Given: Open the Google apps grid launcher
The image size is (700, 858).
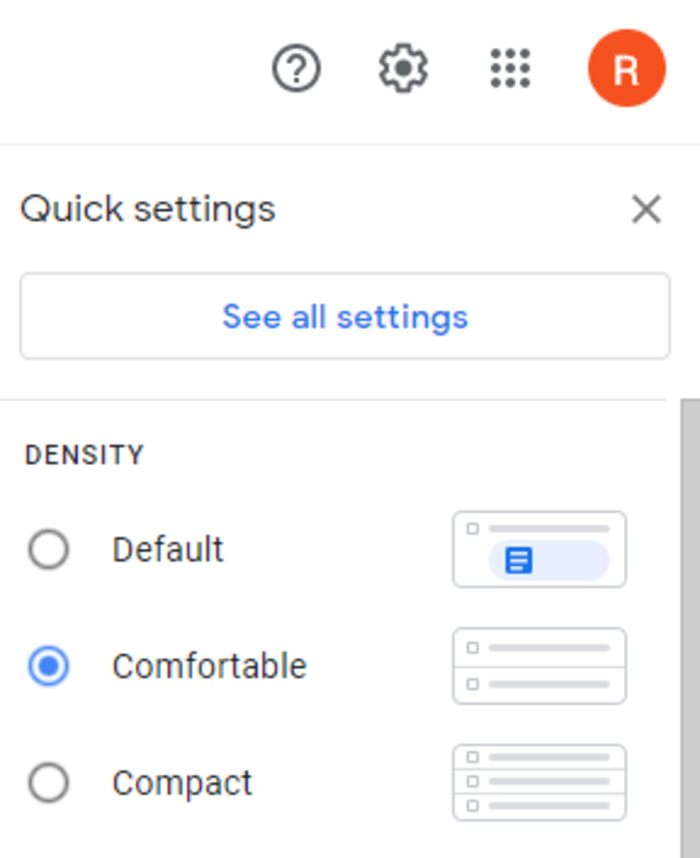Looking at the screenshot, I should (x=510, y=69).
